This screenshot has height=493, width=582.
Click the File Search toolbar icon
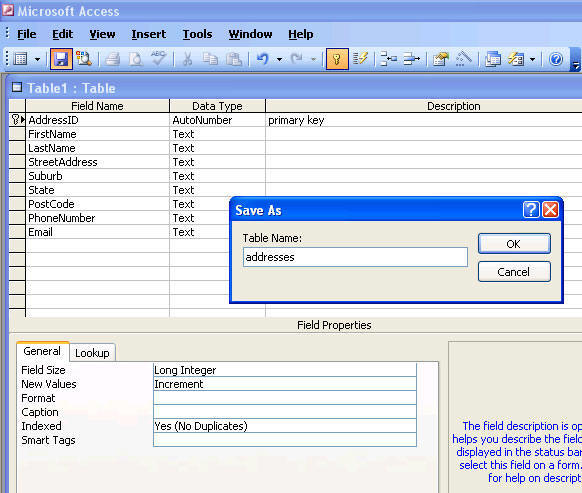point(84,59)
